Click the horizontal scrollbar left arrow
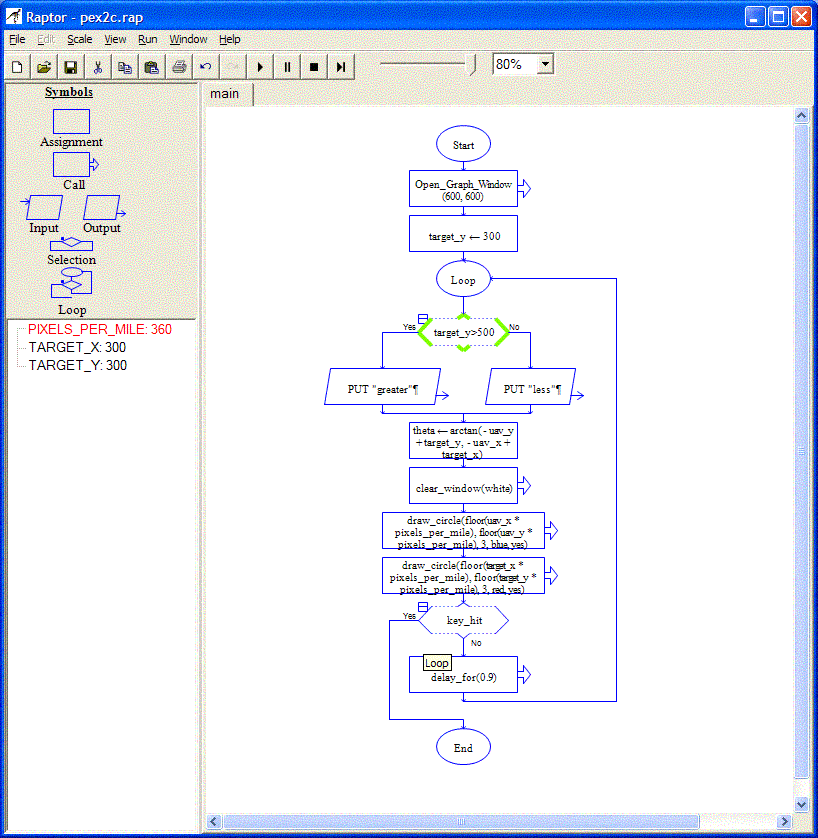Screen dimensions: 818x838 pyautogui.click(x=214, y=821)
